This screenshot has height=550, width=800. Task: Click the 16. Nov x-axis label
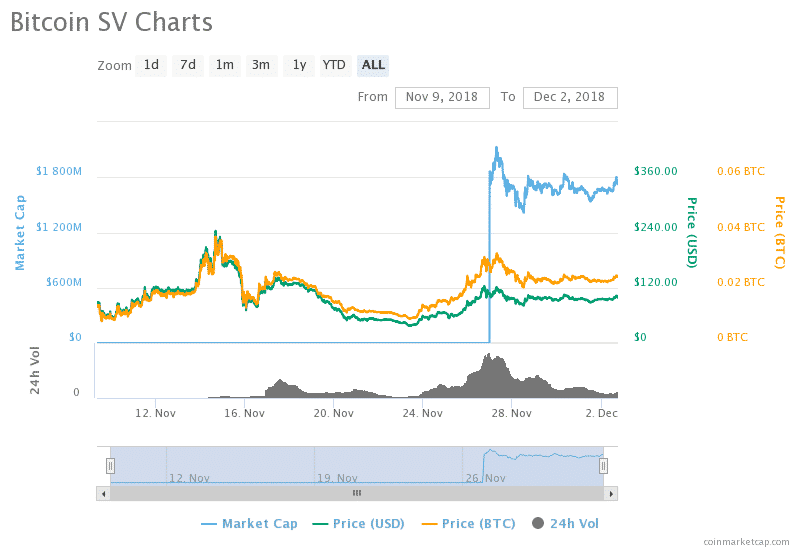(244, 413)
